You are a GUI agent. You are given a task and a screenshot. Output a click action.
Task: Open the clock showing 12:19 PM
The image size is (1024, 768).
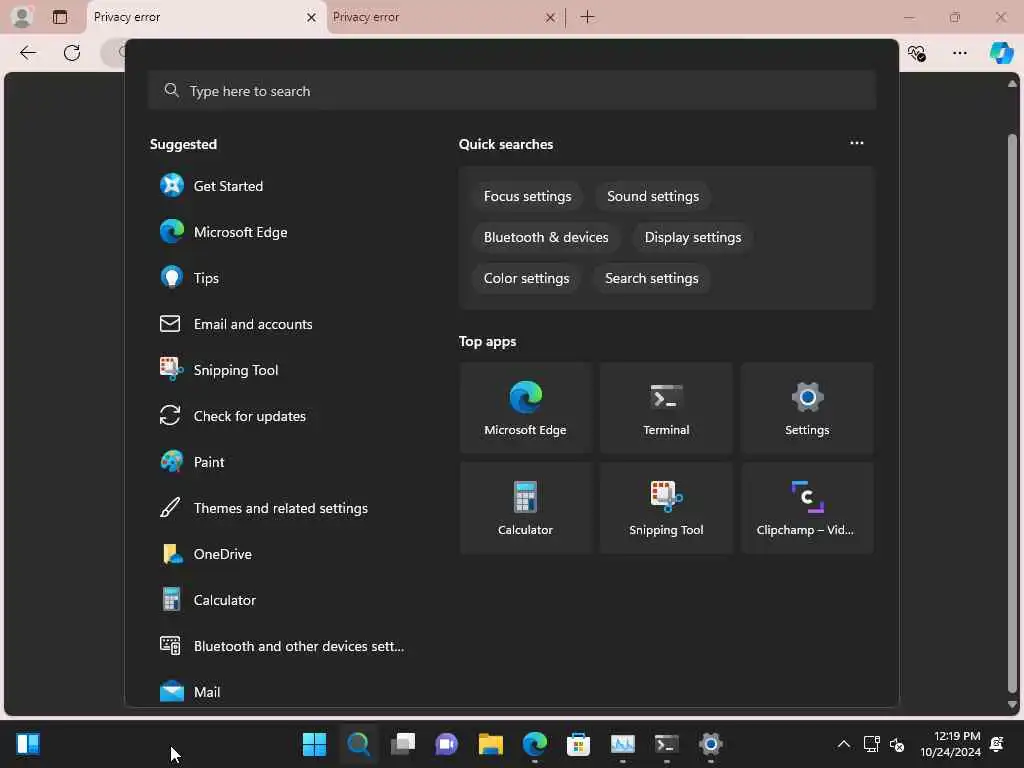point(950,744)
